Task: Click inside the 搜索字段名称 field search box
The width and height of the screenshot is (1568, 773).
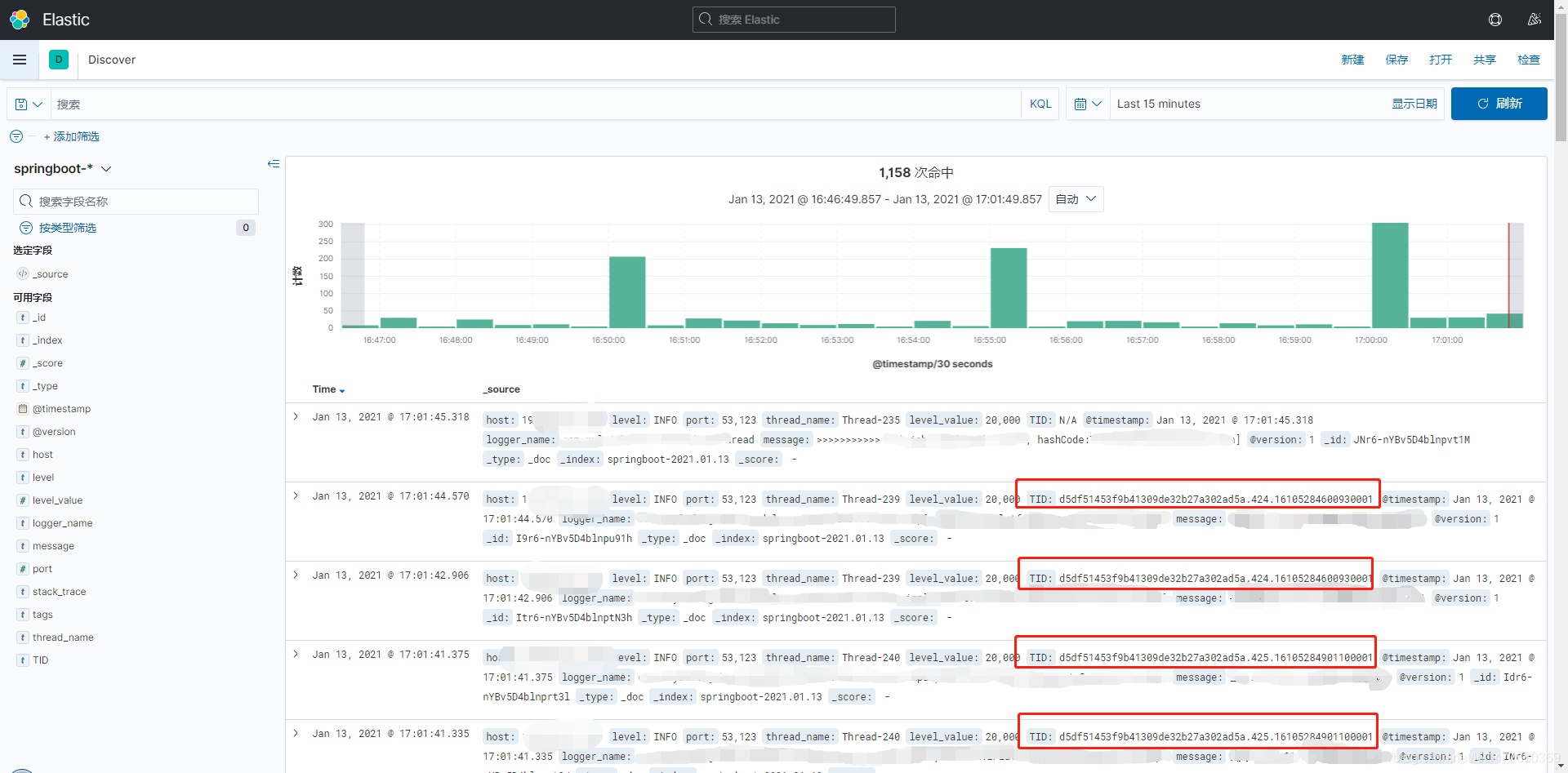Action: (x=135, y=201)
